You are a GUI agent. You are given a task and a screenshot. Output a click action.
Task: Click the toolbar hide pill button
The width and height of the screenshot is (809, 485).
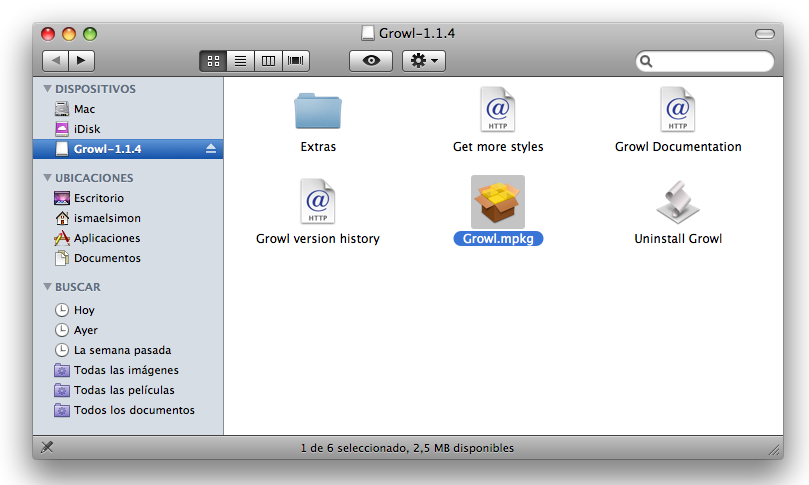765,34
